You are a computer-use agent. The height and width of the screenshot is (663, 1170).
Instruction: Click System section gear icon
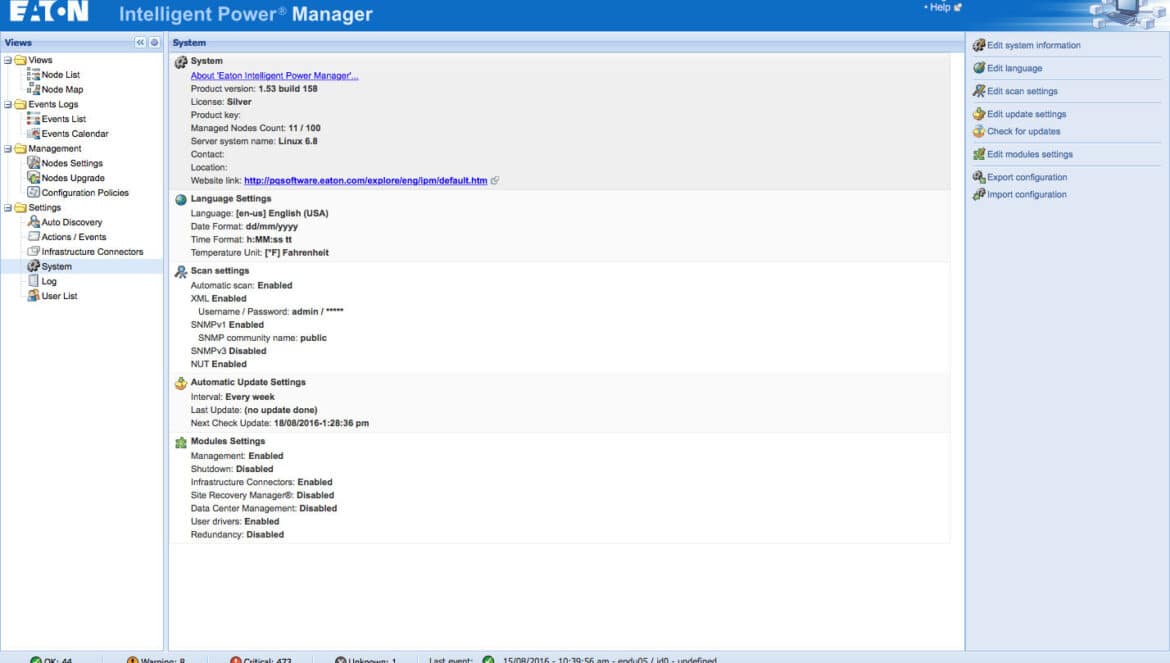181,62
